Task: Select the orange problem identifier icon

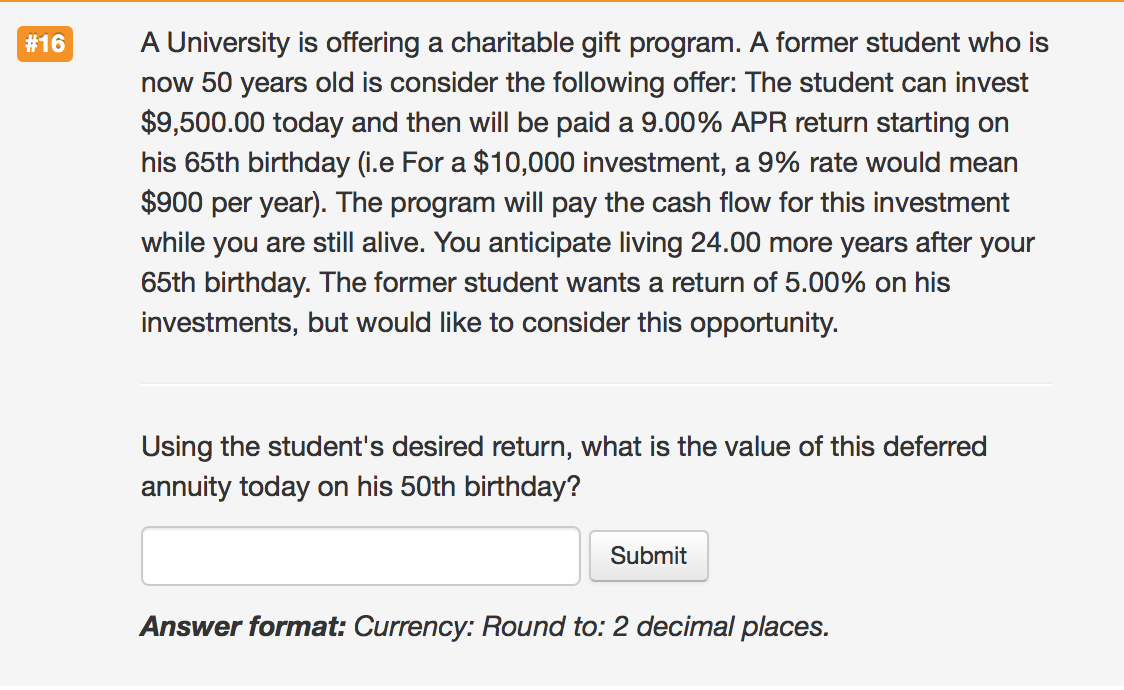Action: [x=42, y=44]
